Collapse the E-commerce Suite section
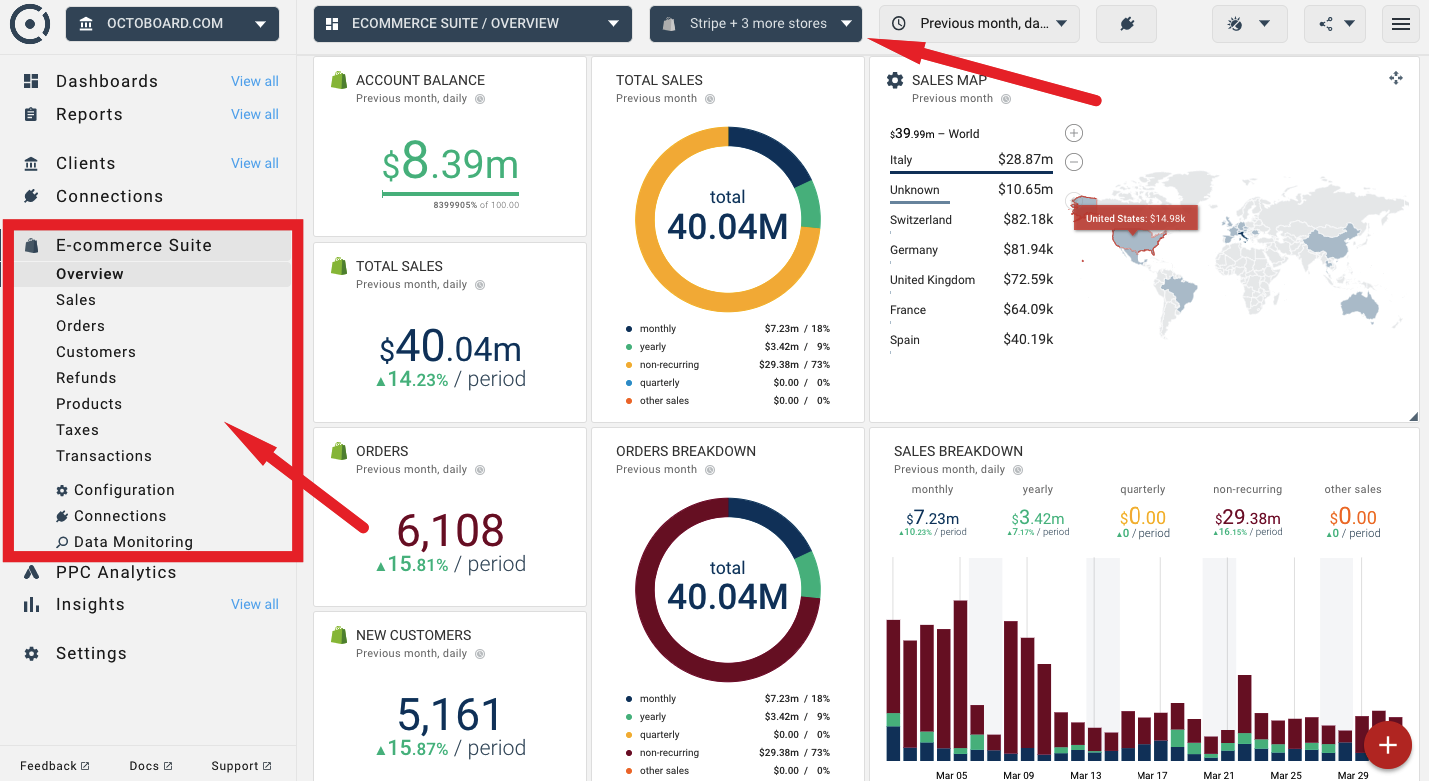This screenshot has width=1429, height=781. [x=134, y=245]
